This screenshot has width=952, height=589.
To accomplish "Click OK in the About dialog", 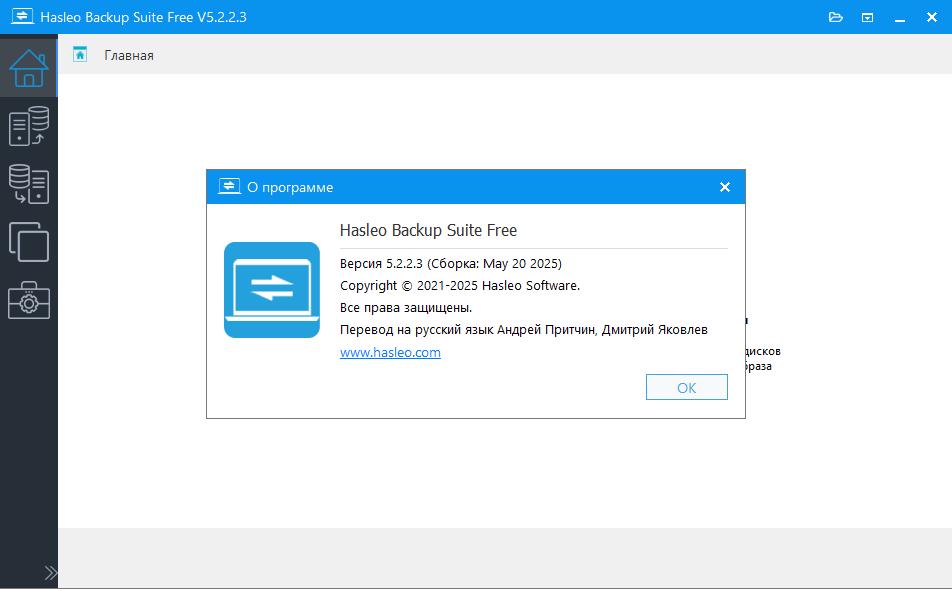I will click(687, 387).
